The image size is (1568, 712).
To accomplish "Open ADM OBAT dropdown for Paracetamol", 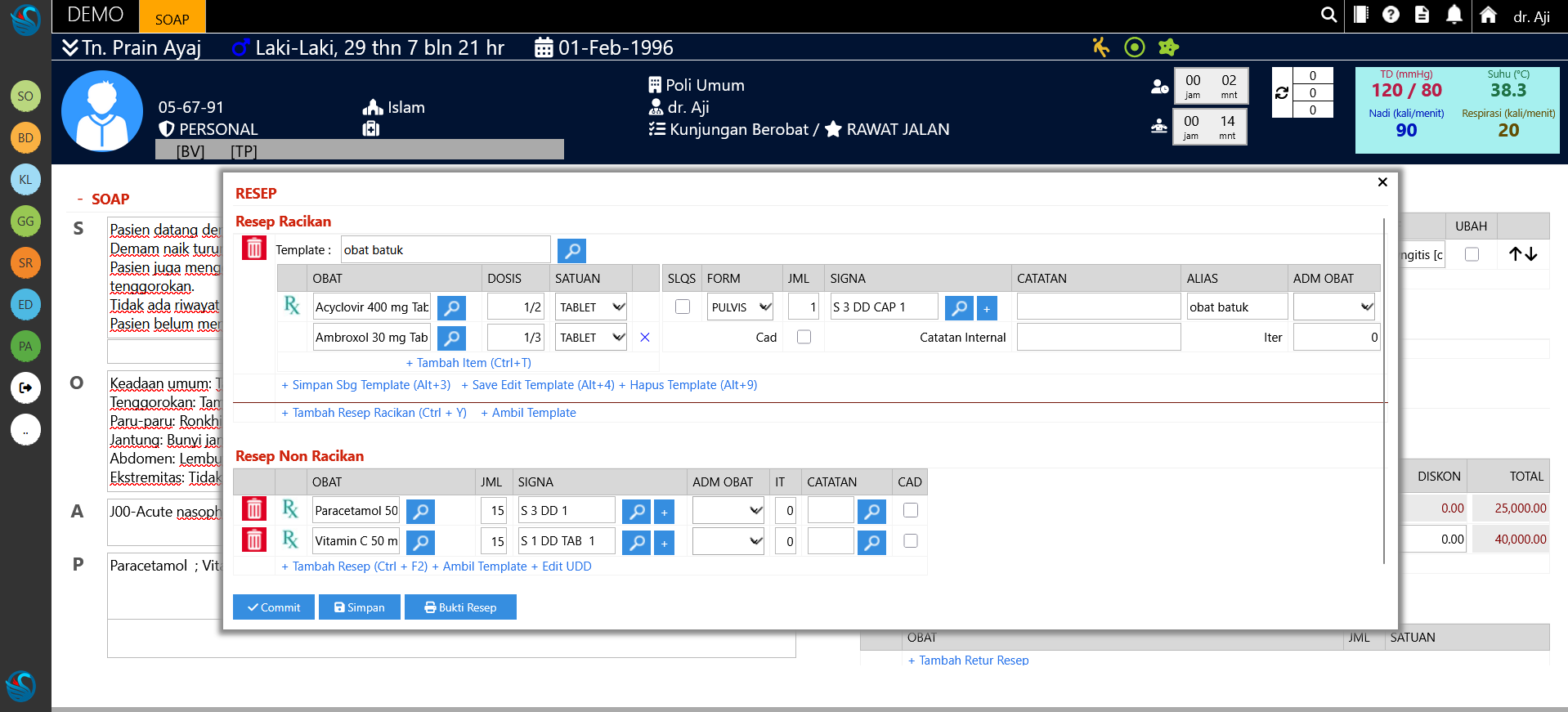I will pyautogui.click(x=728, y=511).
